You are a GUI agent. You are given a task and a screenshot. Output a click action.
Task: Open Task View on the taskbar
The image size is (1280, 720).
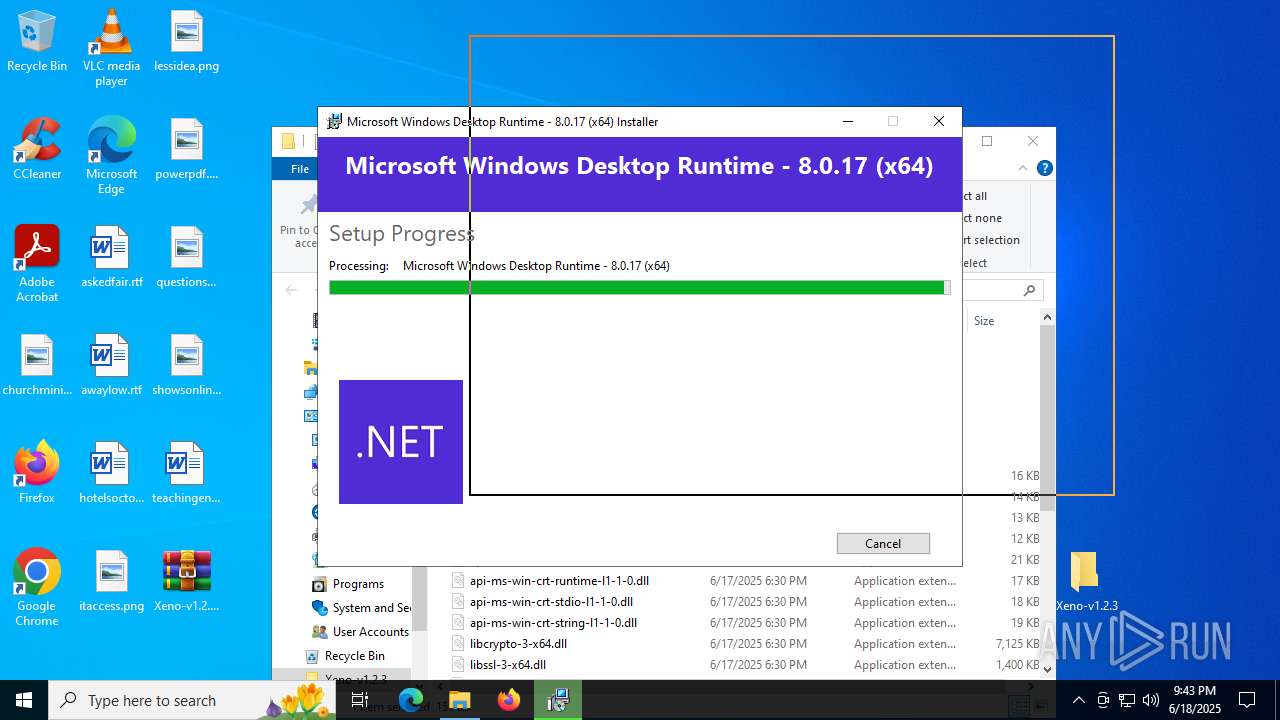click(x=360, y=700)
